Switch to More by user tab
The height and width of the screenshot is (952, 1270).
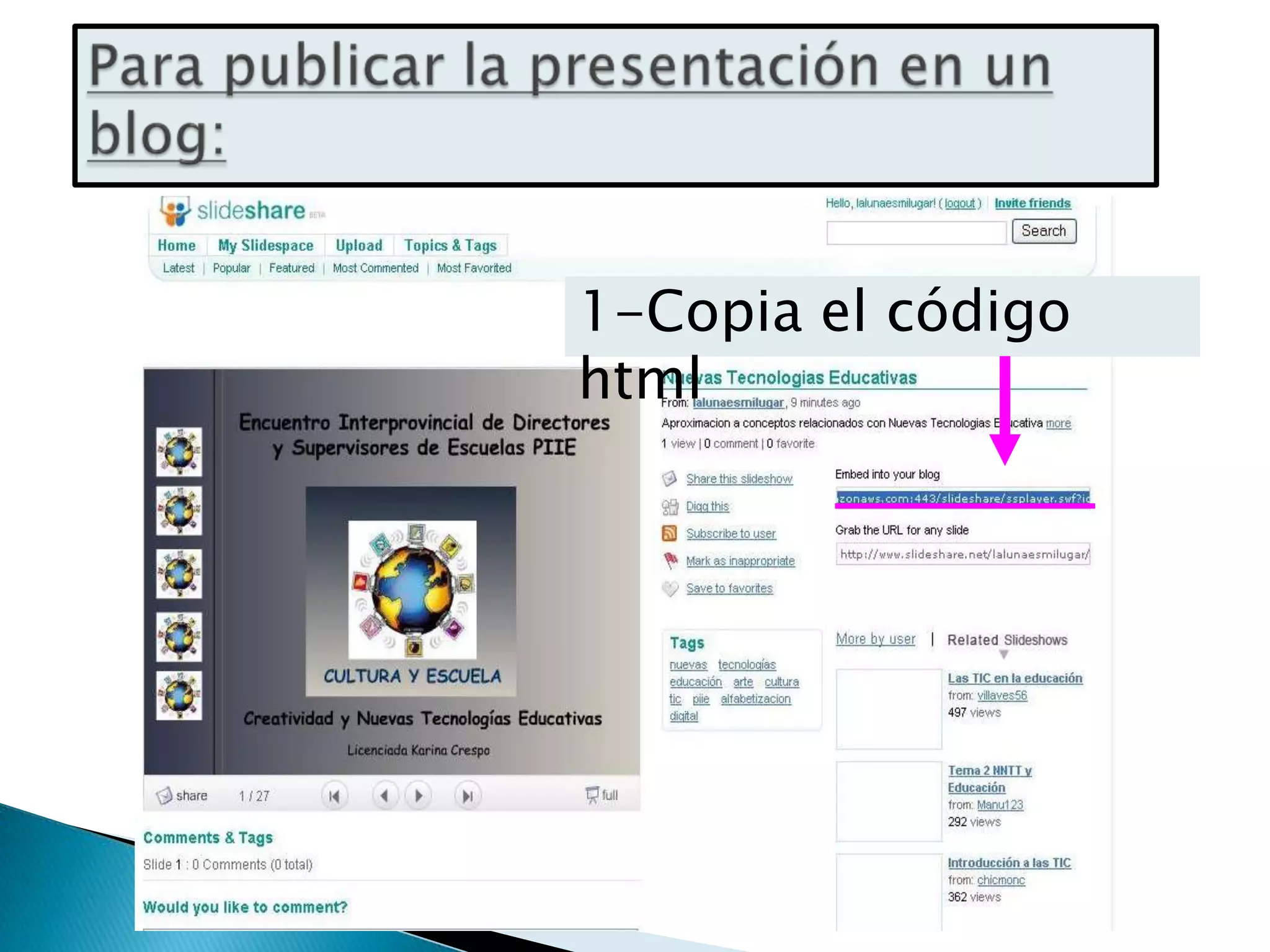coord(875,639)
